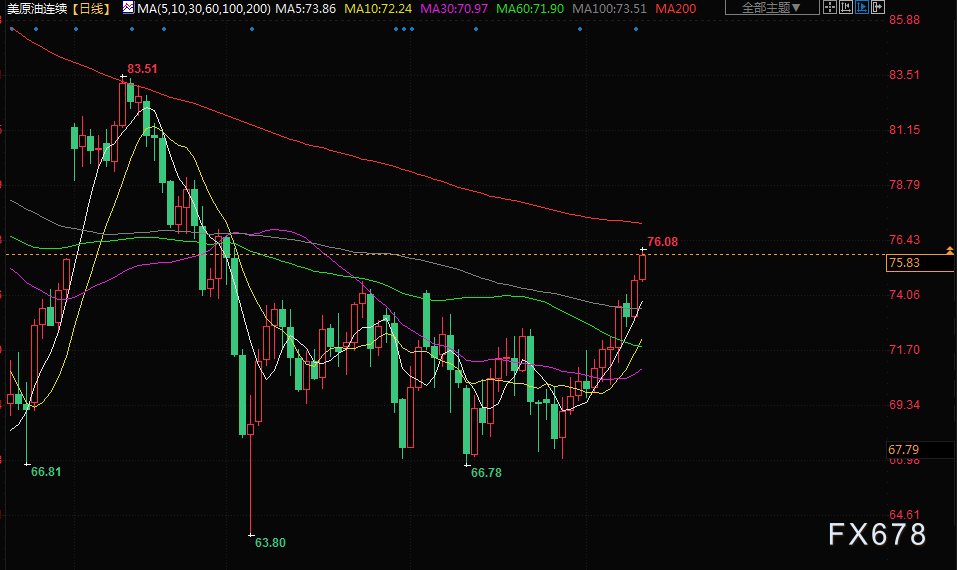
Task: Click the horizontal range compress icon
Action: 845,7
